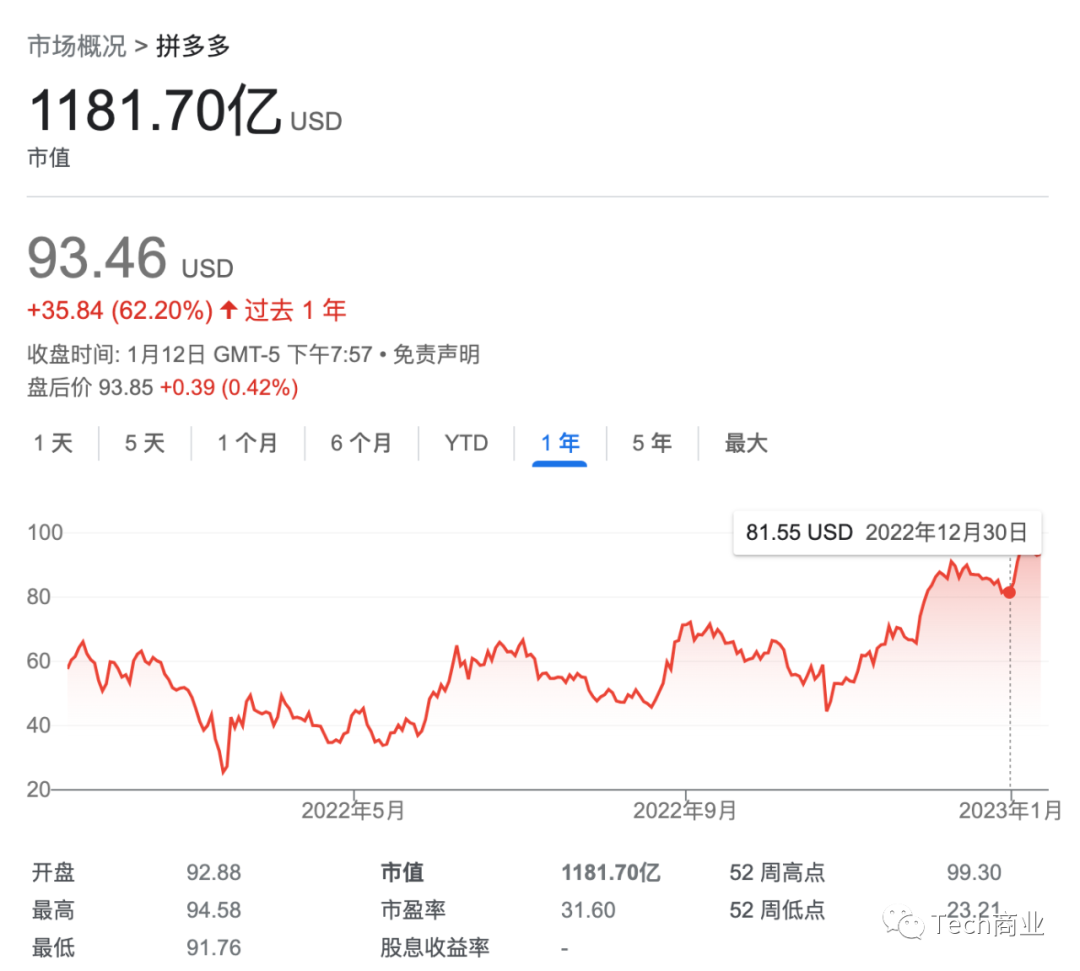Click the 市盈率 value 31.60
Viewport: 1080px width, 971px height.
point(588,910)
